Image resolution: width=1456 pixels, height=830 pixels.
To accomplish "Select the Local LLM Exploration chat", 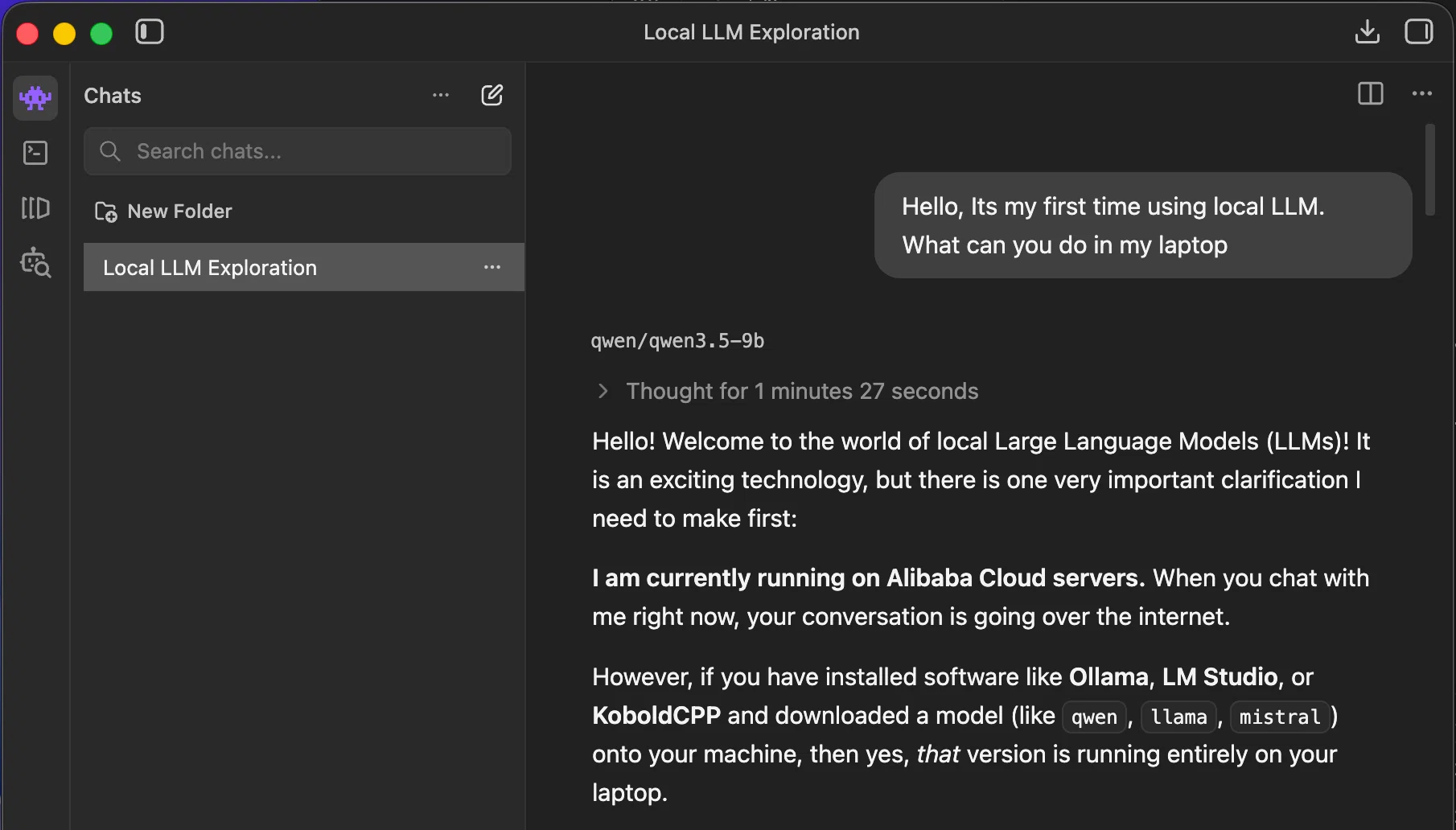I will click(304, 267).
